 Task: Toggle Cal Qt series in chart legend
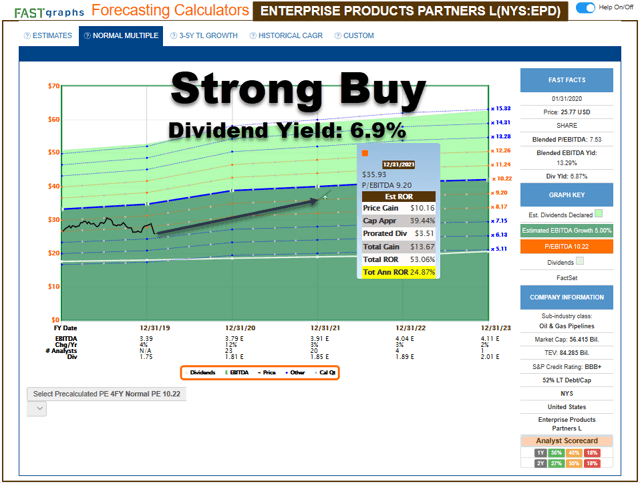(x=325, y=373)
